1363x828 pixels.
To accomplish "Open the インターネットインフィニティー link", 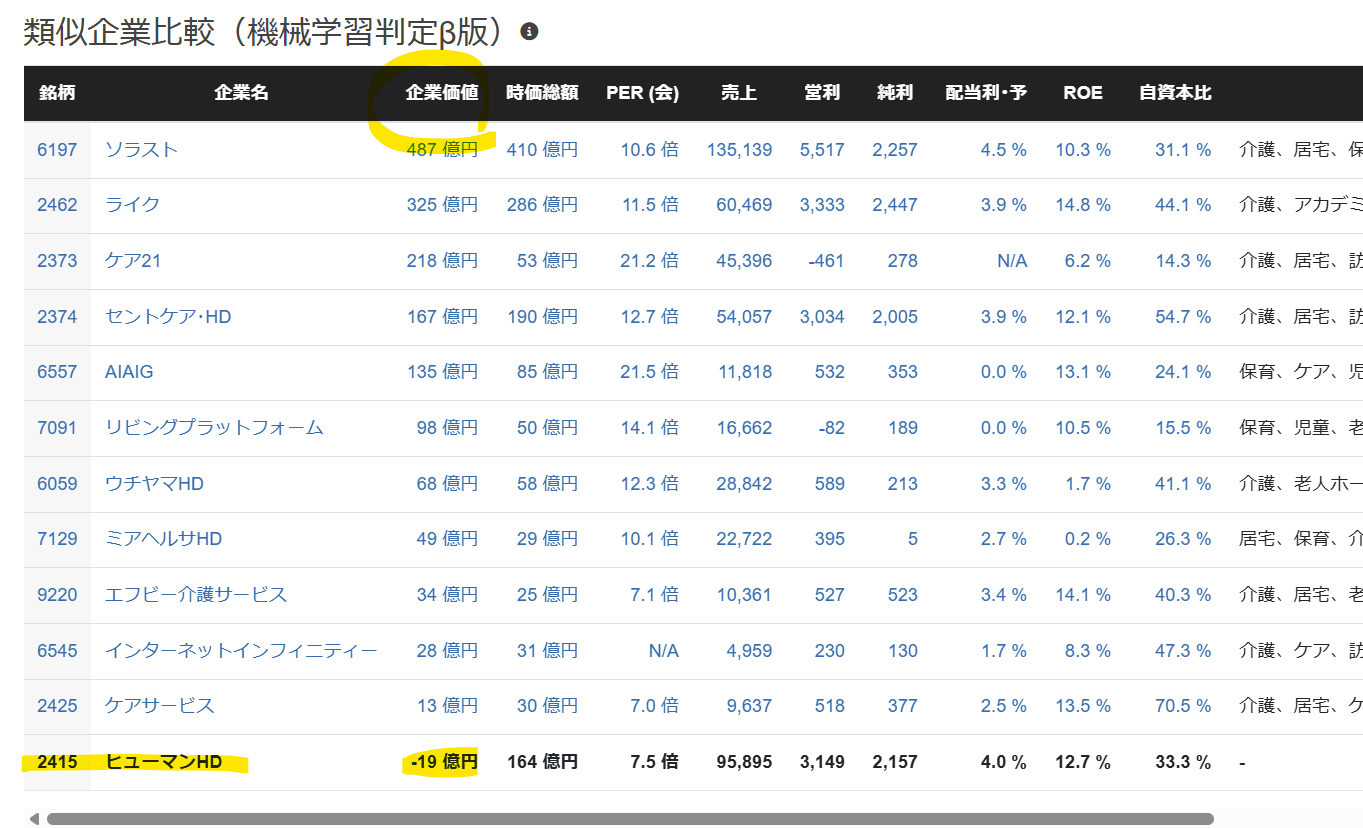I will click(x=241, y=651).
